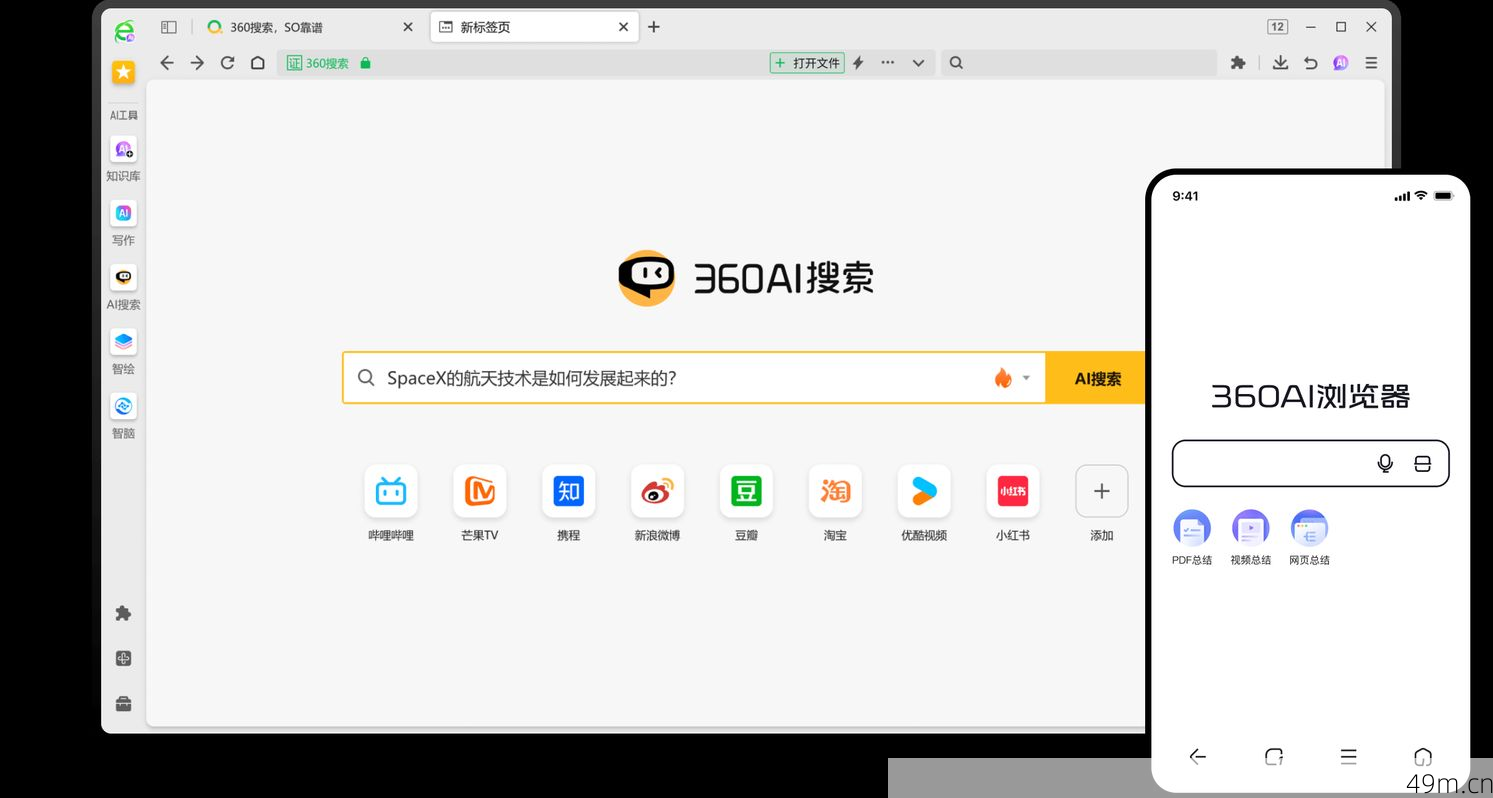Expand the chevron next to the more options

pos(918,62)
